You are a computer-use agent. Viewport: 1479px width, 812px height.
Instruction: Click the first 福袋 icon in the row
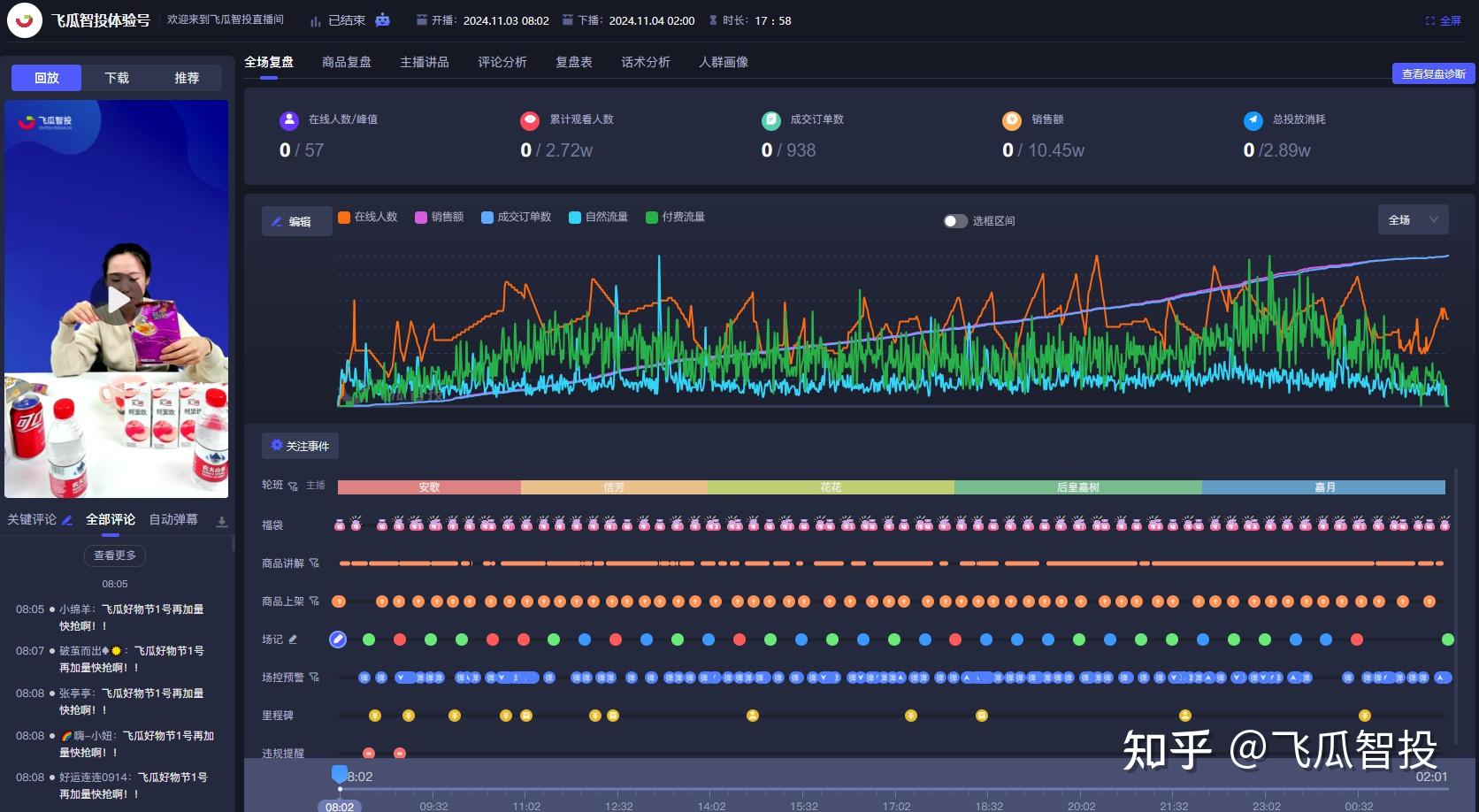[340, 525]
